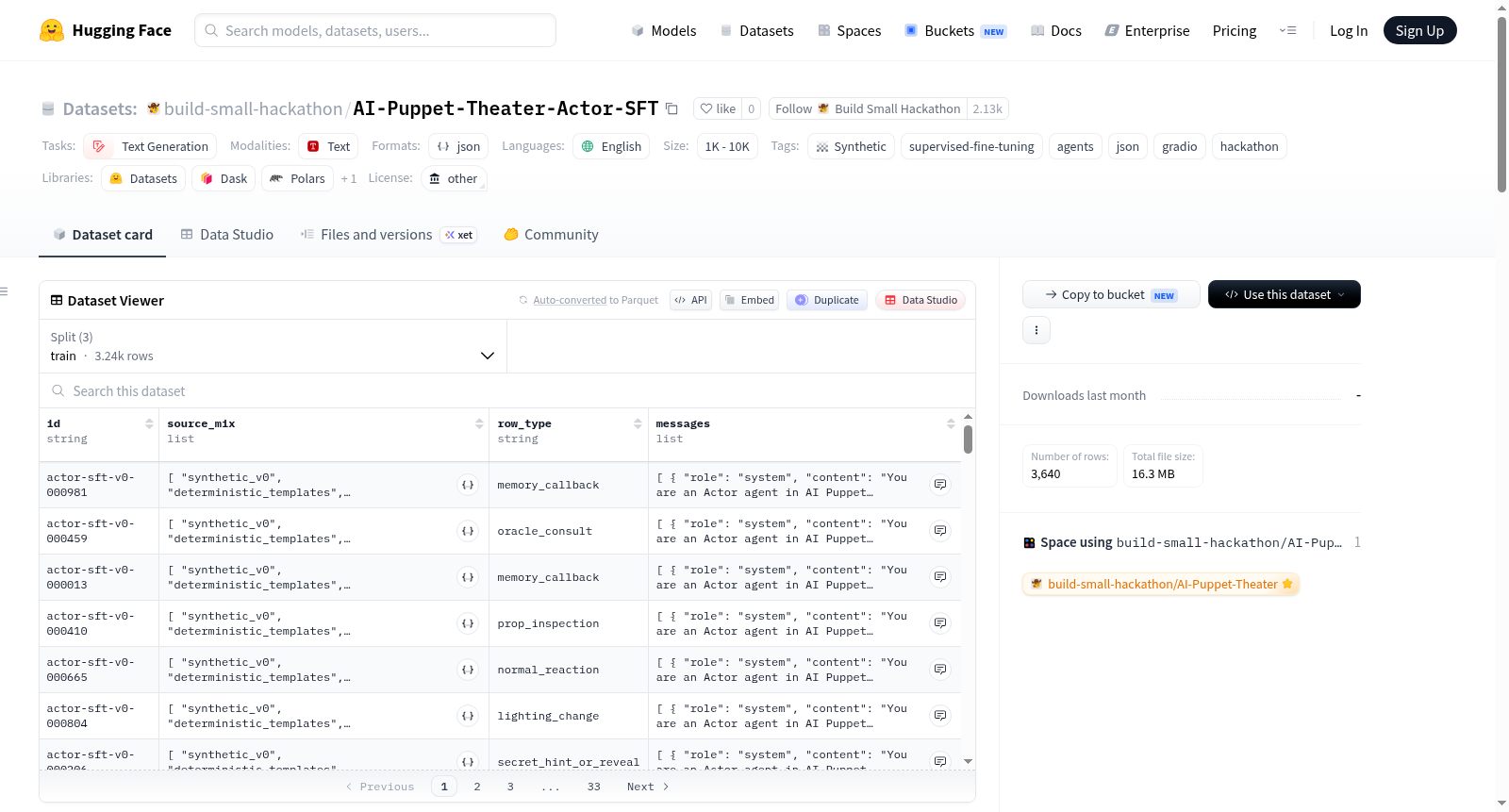The height and width of the screenshot is (812, 1509).
Task: Click the Duplicate button
Action: (x=826, y=300)
